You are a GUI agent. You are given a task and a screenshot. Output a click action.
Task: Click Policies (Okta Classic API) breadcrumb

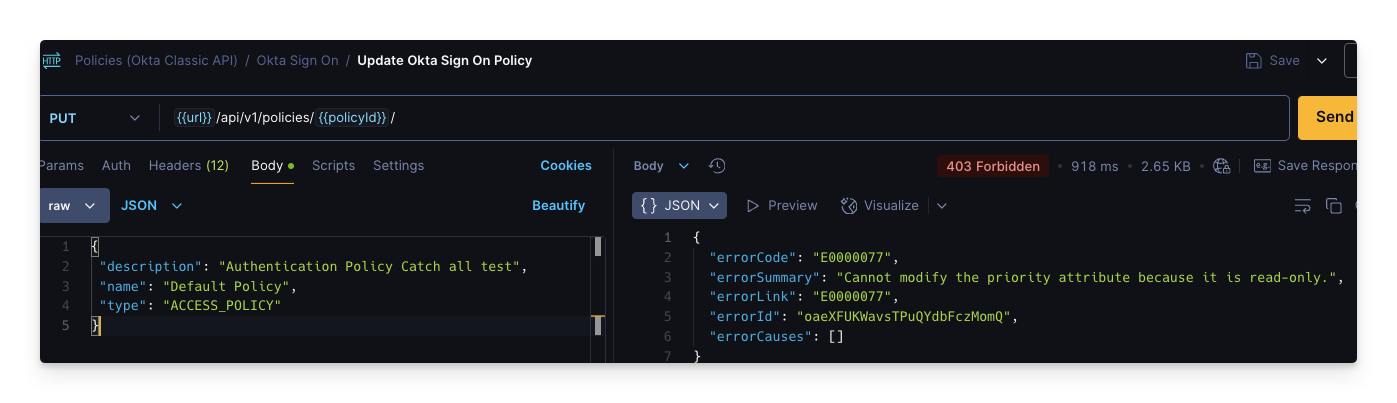pos(156,60)
